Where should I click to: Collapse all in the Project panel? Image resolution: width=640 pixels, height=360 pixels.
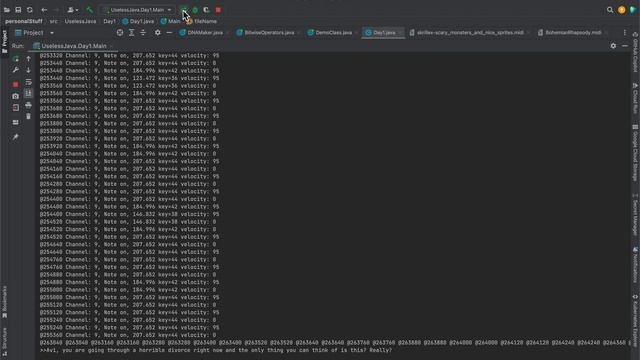click(x=143, y=33)
